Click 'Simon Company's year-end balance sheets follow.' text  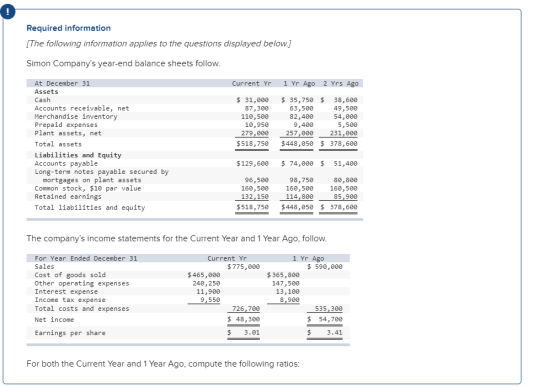point(123,64)
